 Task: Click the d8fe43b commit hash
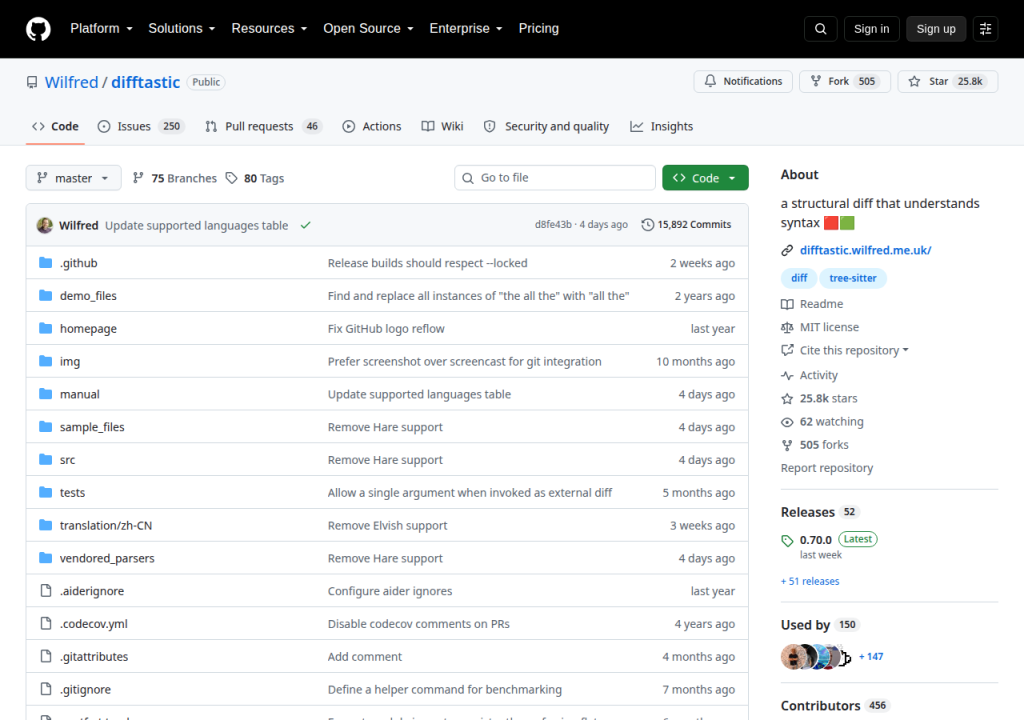pyautogui.click(x=553, y=225)
